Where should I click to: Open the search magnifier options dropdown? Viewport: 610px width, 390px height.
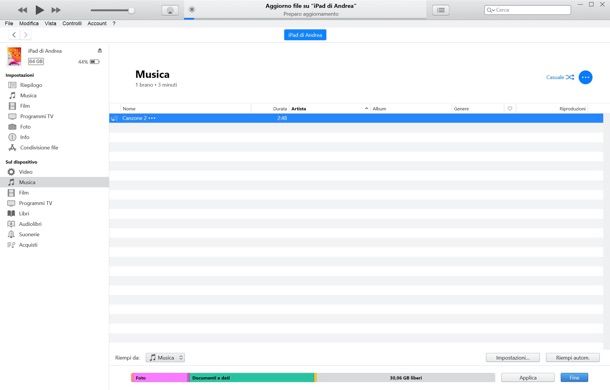click(491, 10)
